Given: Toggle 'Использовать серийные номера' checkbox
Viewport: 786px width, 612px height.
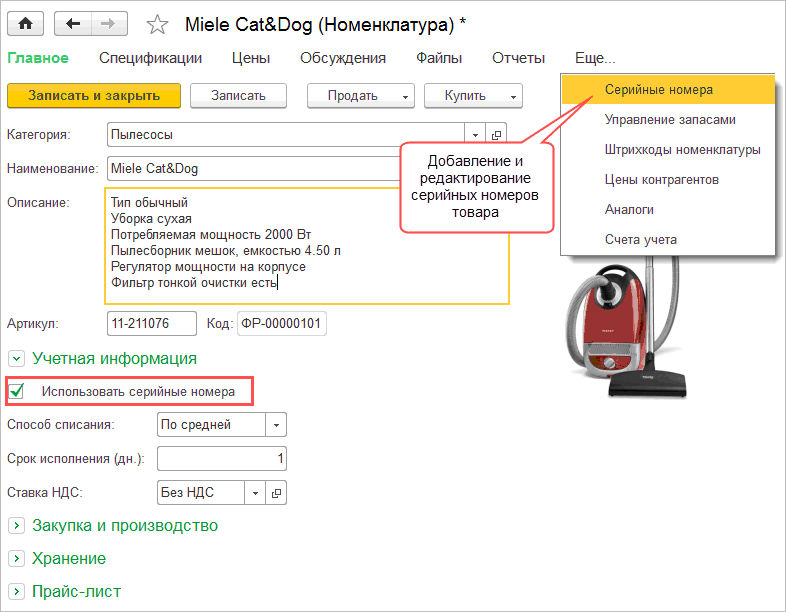Looking at the screenshot, I should [x=17, y=391].
